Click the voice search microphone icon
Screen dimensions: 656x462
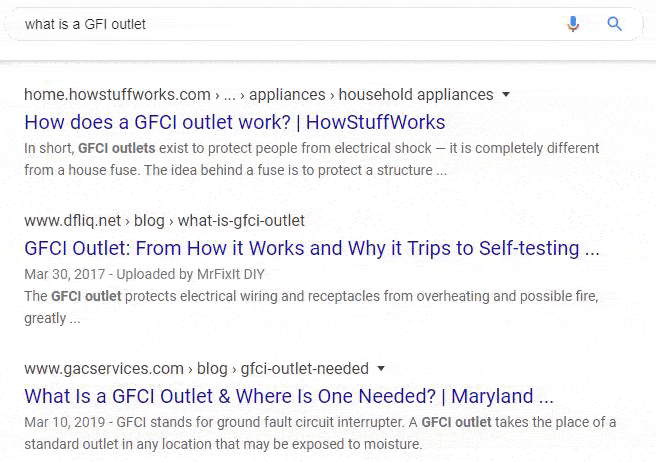click(573, 24)
